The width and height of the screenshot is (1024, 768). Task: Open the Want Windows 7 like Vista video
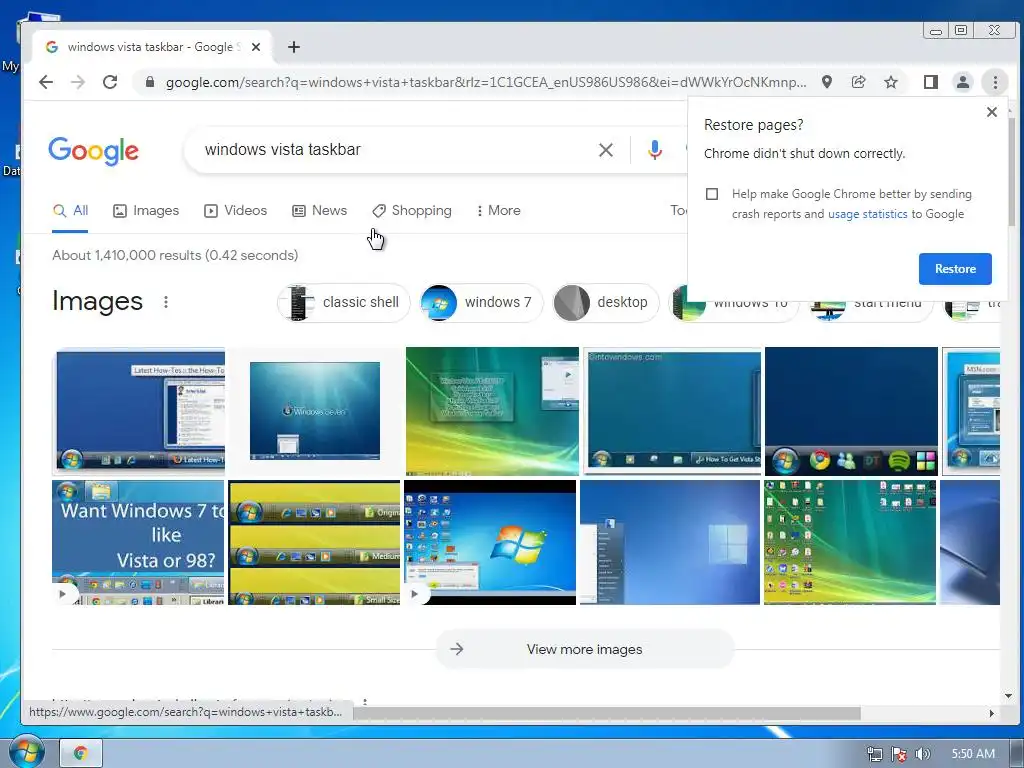point(138,543)
